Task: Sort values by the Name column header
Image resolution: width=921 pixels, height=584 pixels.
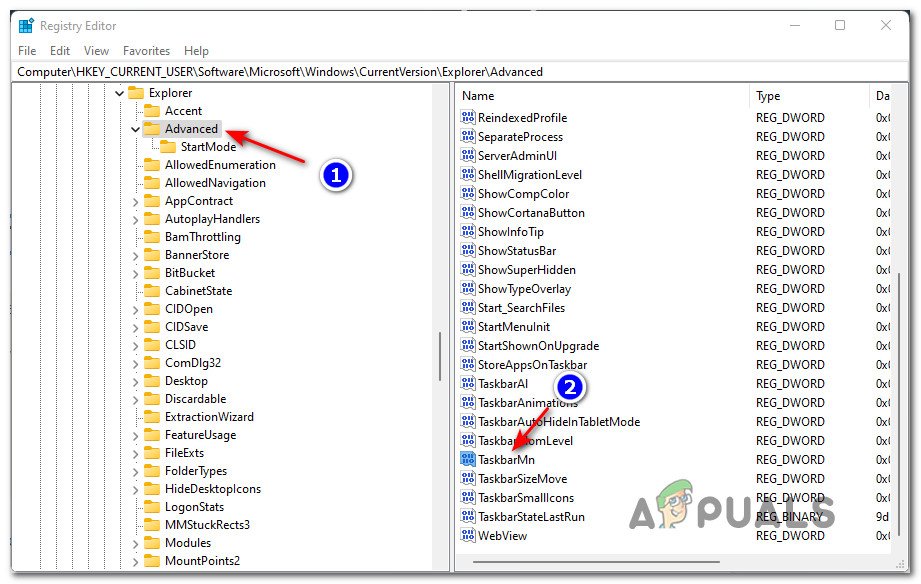Action: point(600,96)
